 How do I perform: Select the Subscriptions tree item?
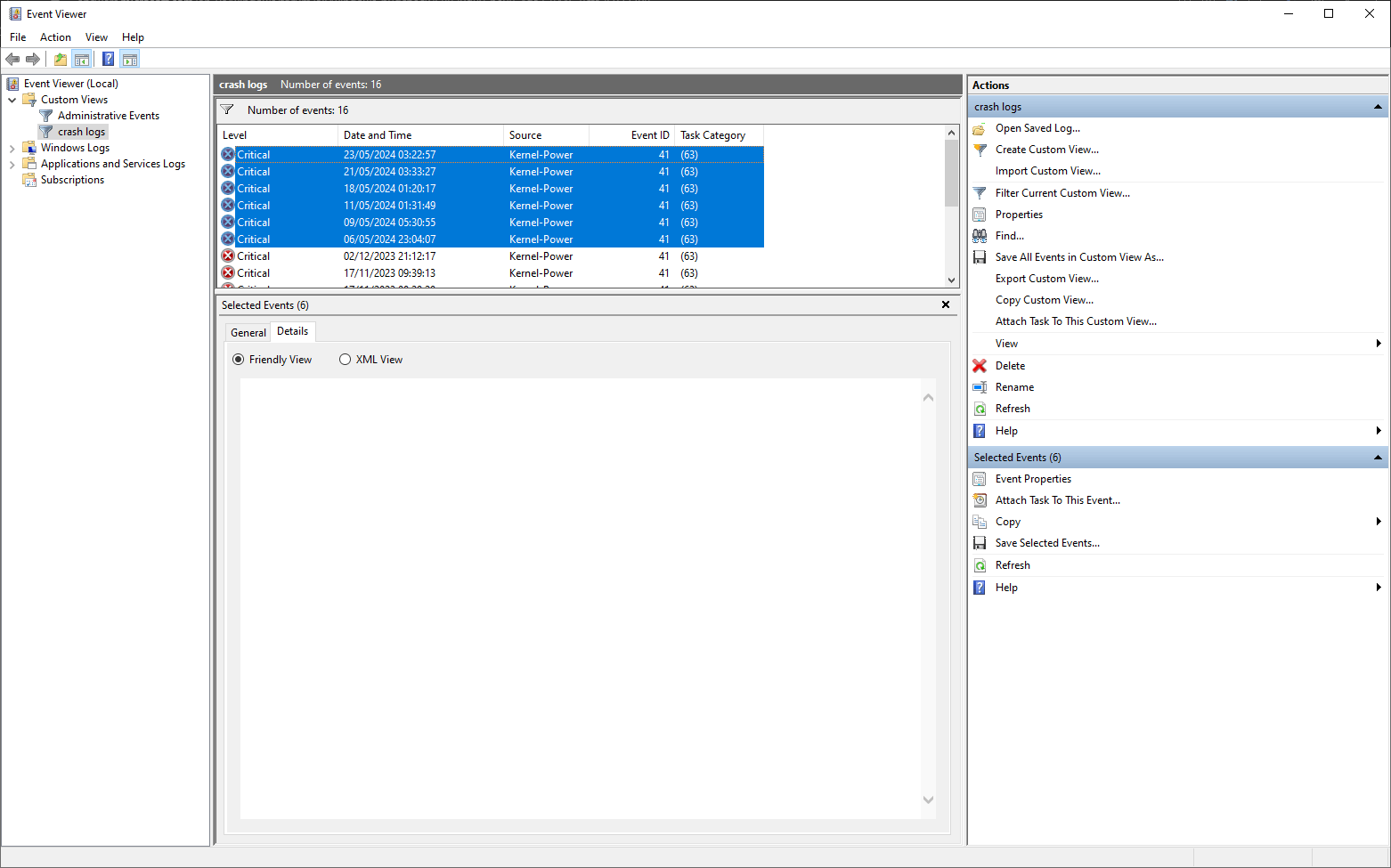pyautogui.click(x=72, y=180)
